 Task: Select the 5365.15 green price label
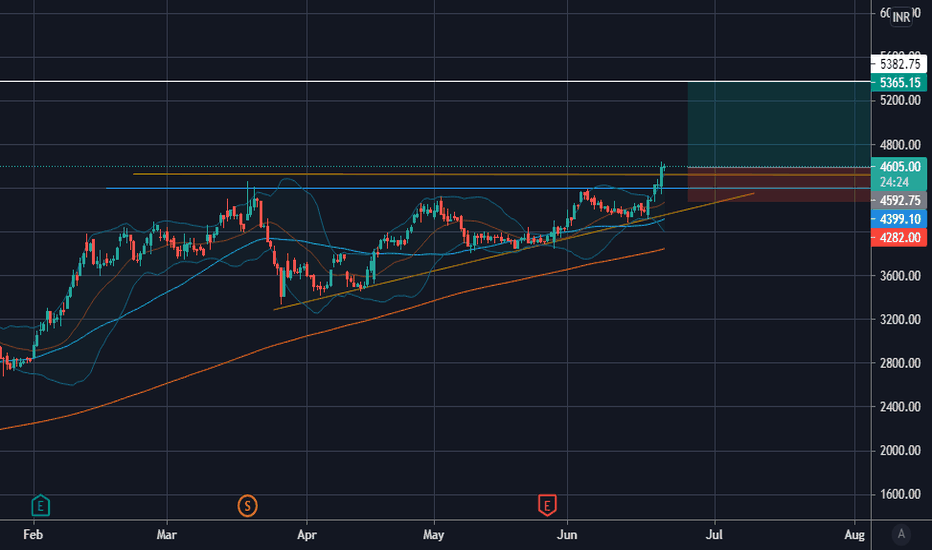899,83
